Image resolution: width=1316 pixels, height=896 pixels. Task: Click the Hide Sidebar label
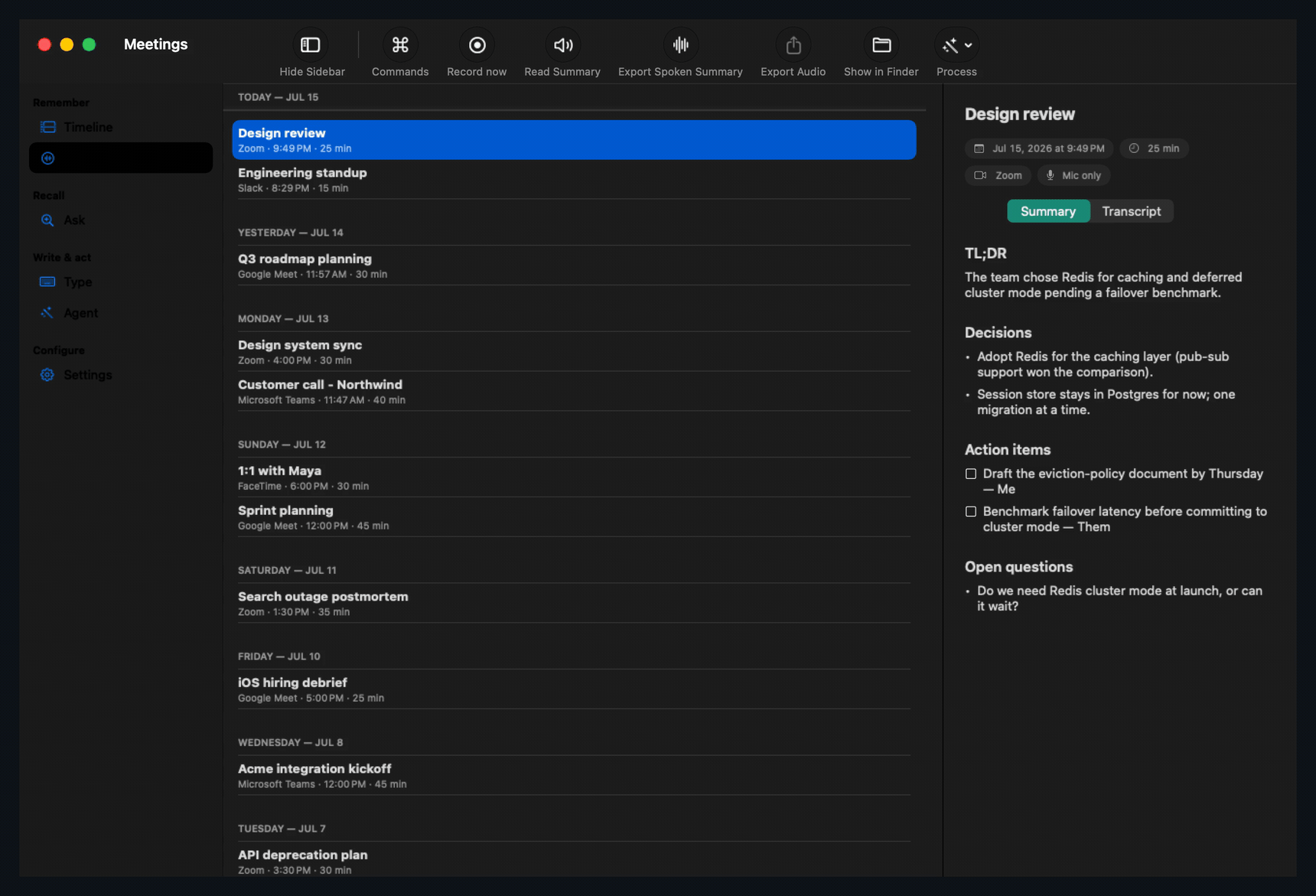click(x=312, y=72)
